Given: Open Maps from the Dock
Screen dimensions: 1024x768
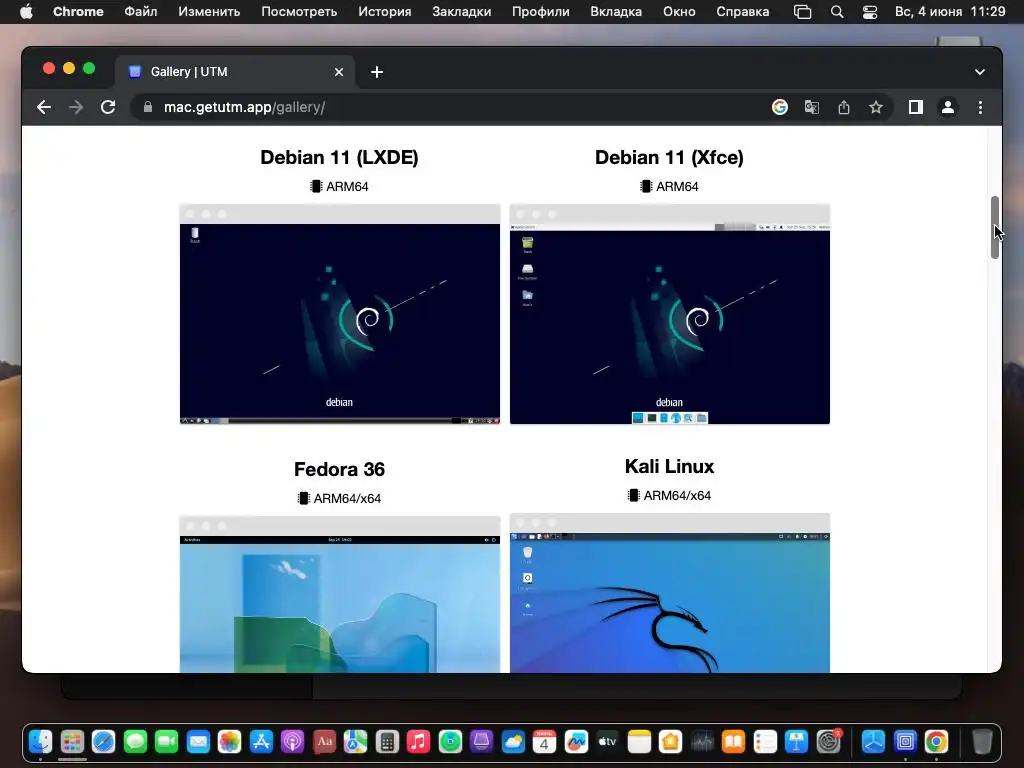Looking at the screenshot, I should tap(355, 741).
